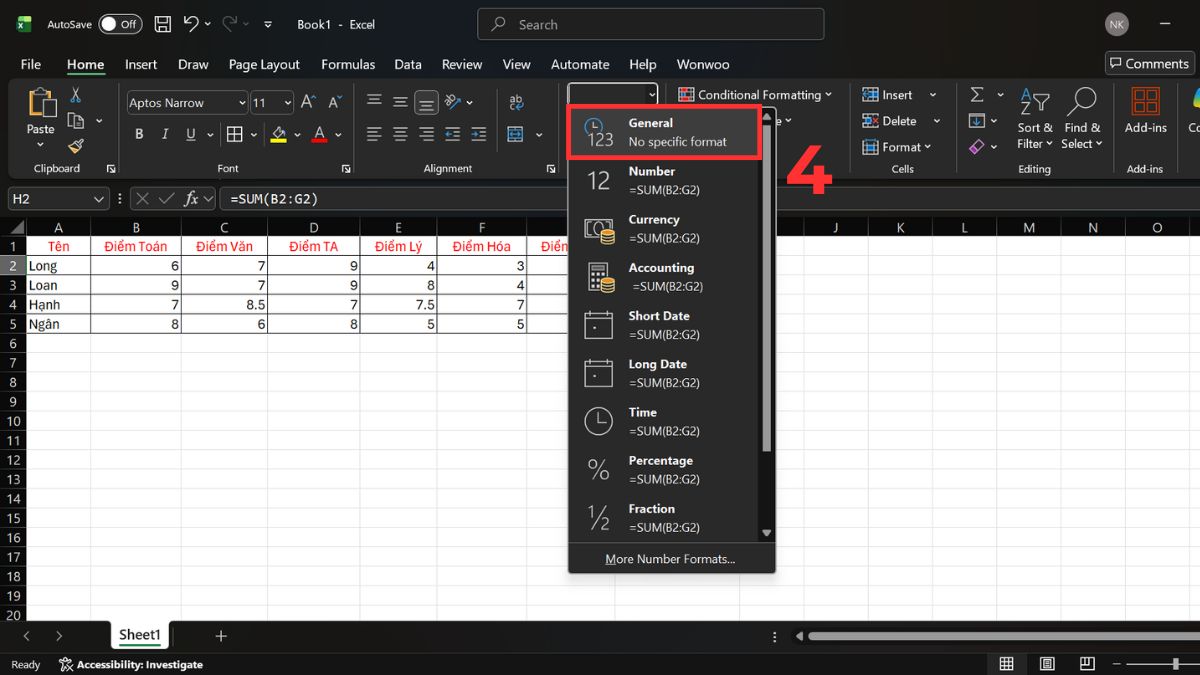Switch to the Formulas tab
1200x675 pixels.
[348, 63]
